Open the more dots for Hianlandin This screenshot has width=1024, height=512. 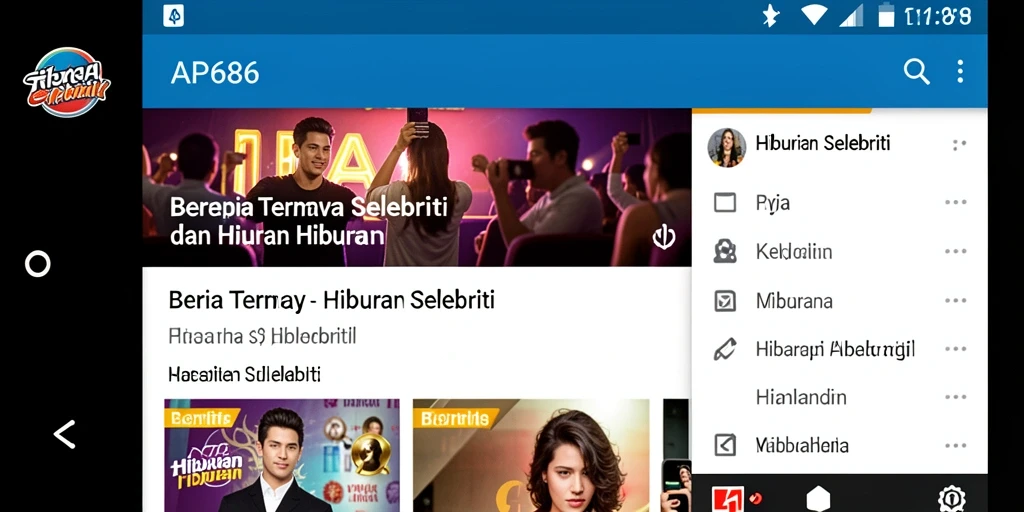click(955, 397)
